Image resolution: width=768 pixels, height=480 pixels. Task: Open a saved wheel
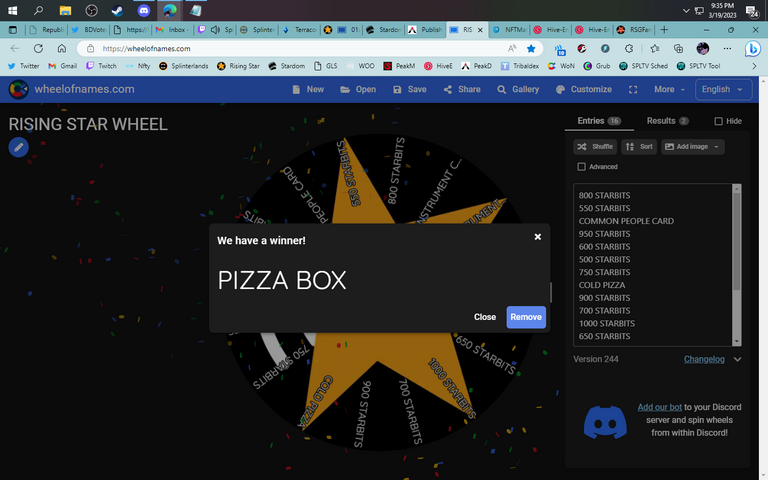click(358, 89)
